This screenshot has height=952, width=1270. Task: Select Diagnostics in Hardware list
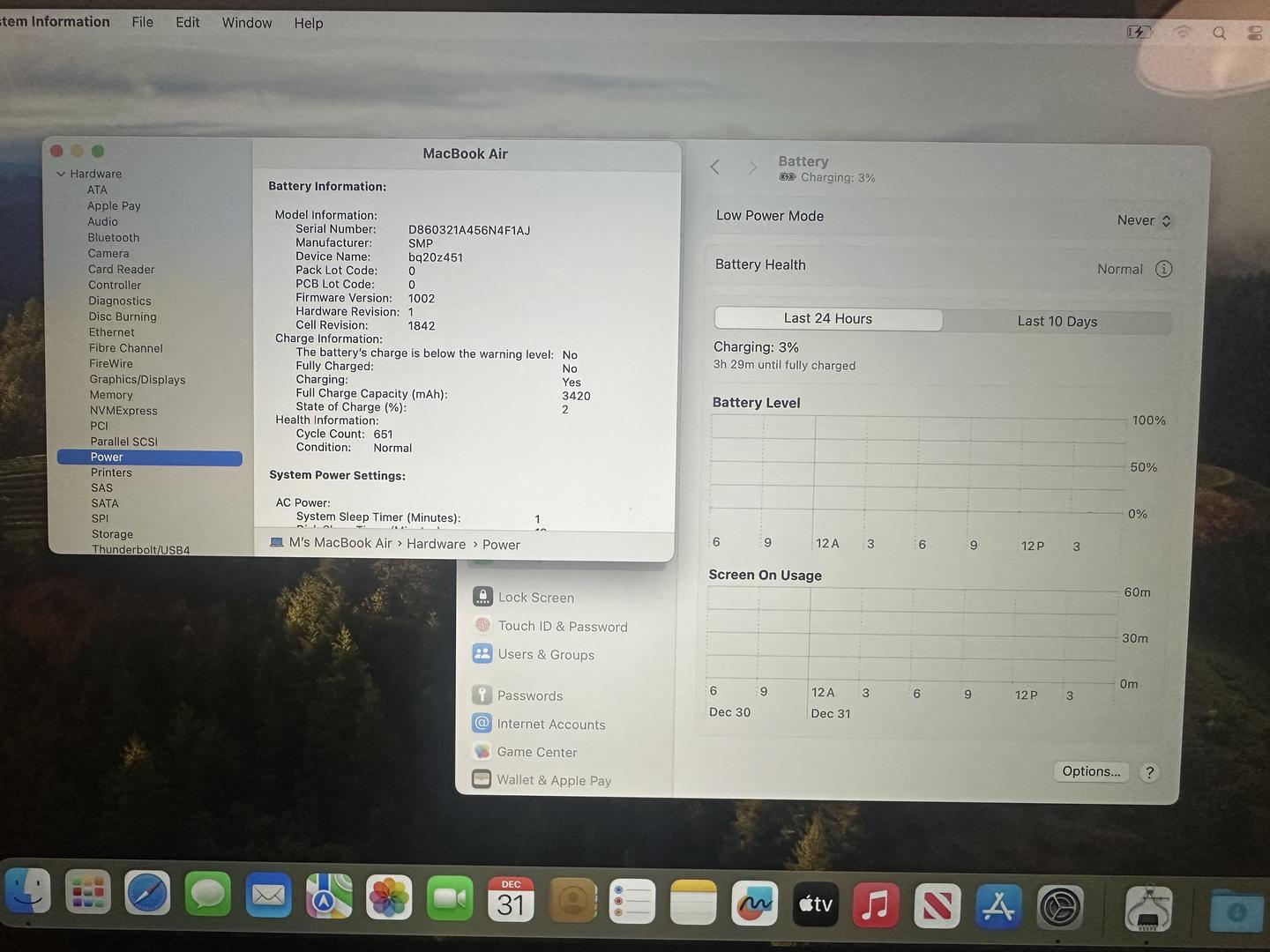[120, 301]
